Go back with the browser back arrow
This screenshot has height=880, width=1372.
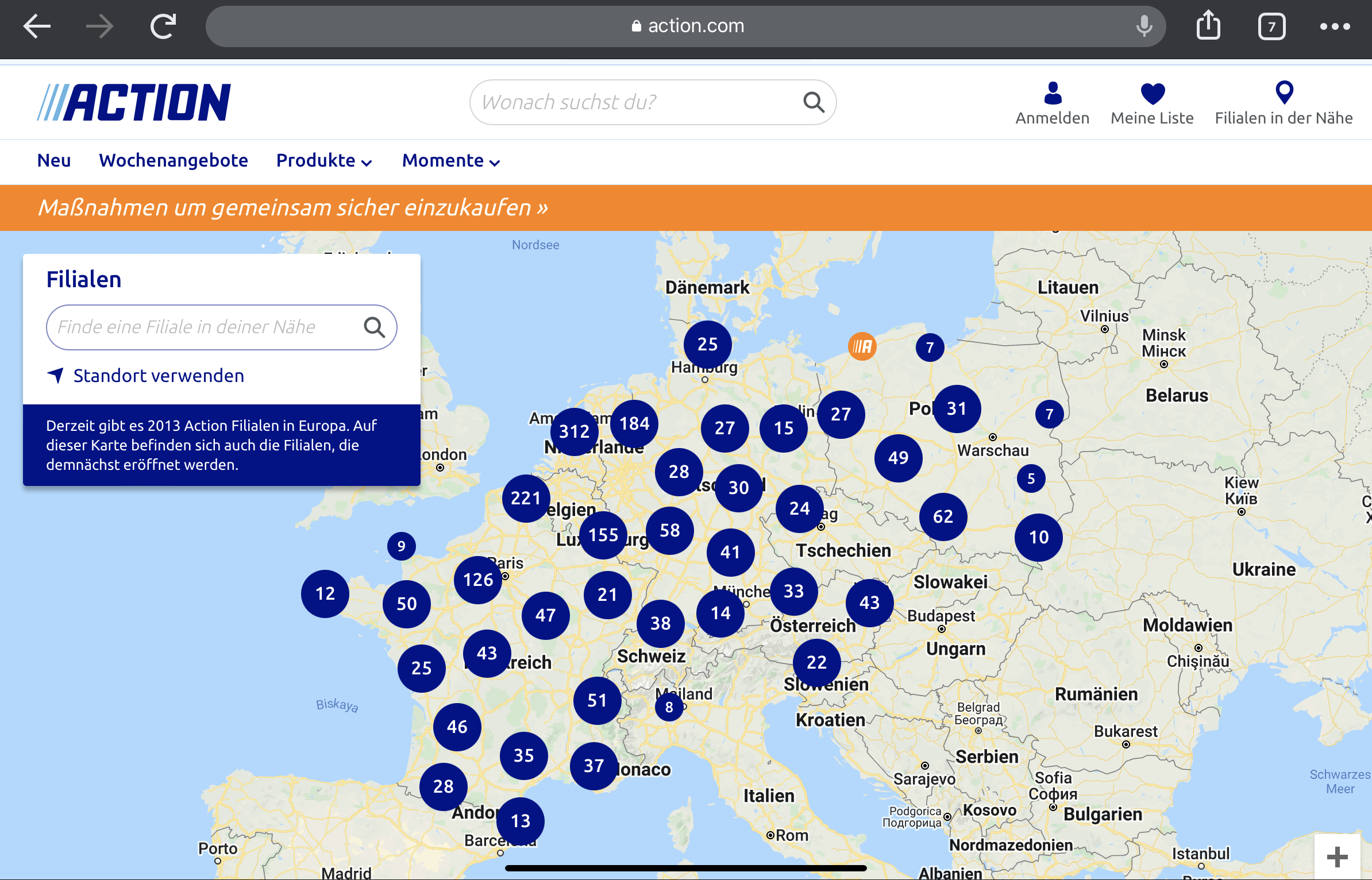[37, 26]
